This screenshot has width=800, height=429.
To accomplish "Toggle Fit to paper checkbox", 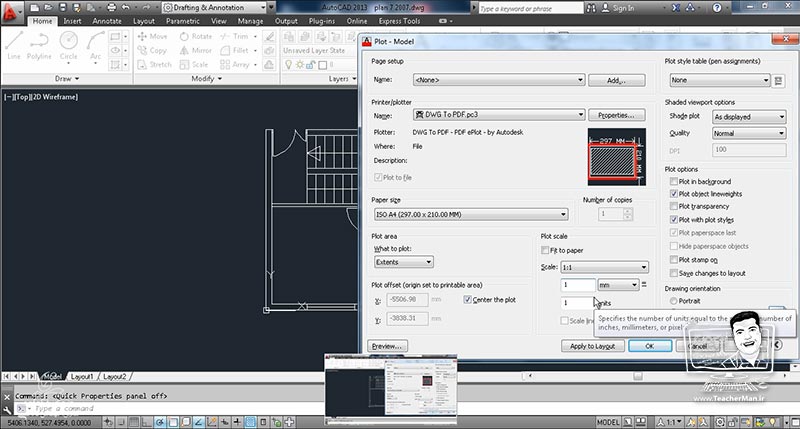I will pos(545,250).
